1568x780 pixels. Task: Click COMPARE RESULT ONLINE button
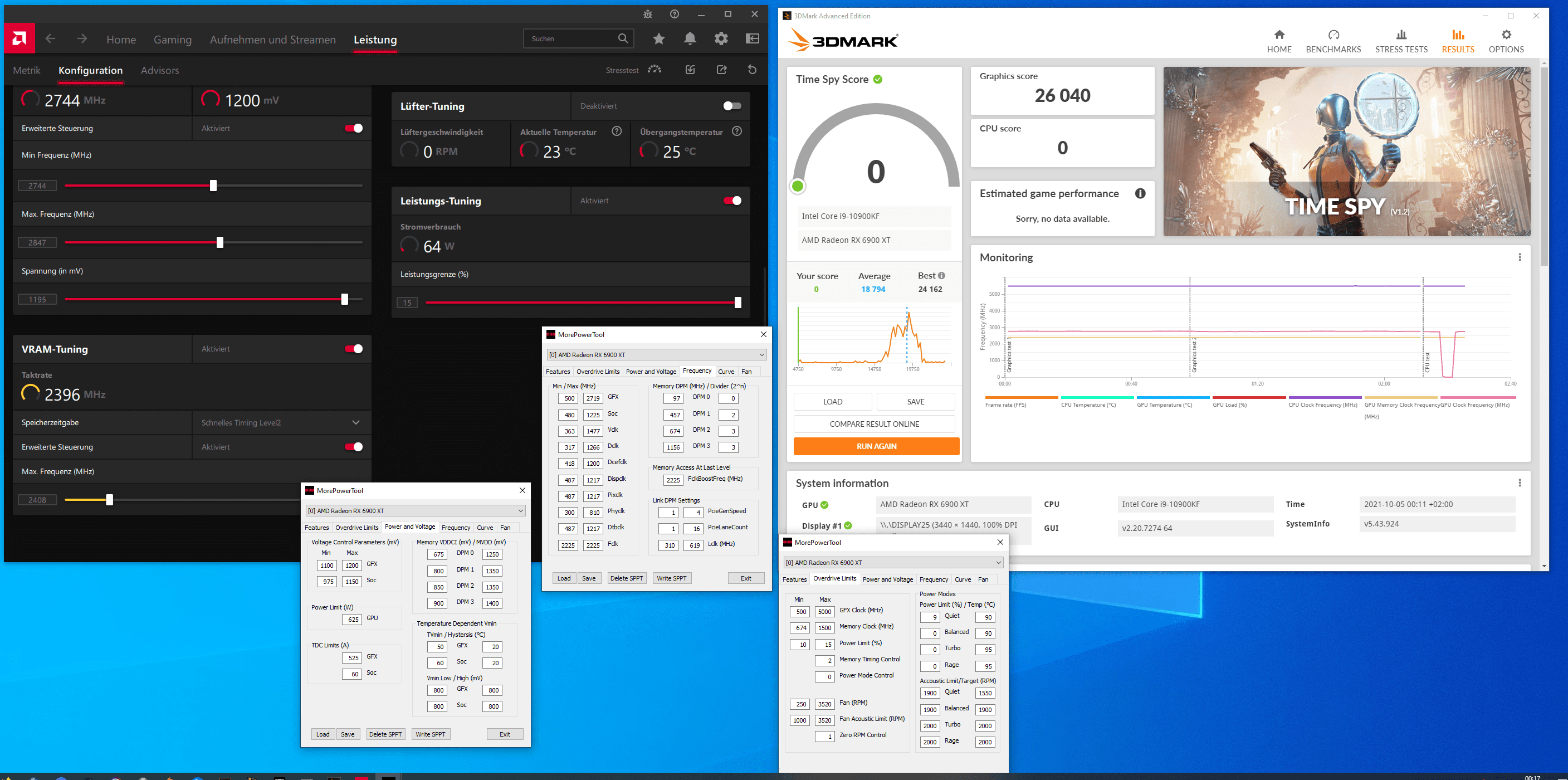[874, 424]
